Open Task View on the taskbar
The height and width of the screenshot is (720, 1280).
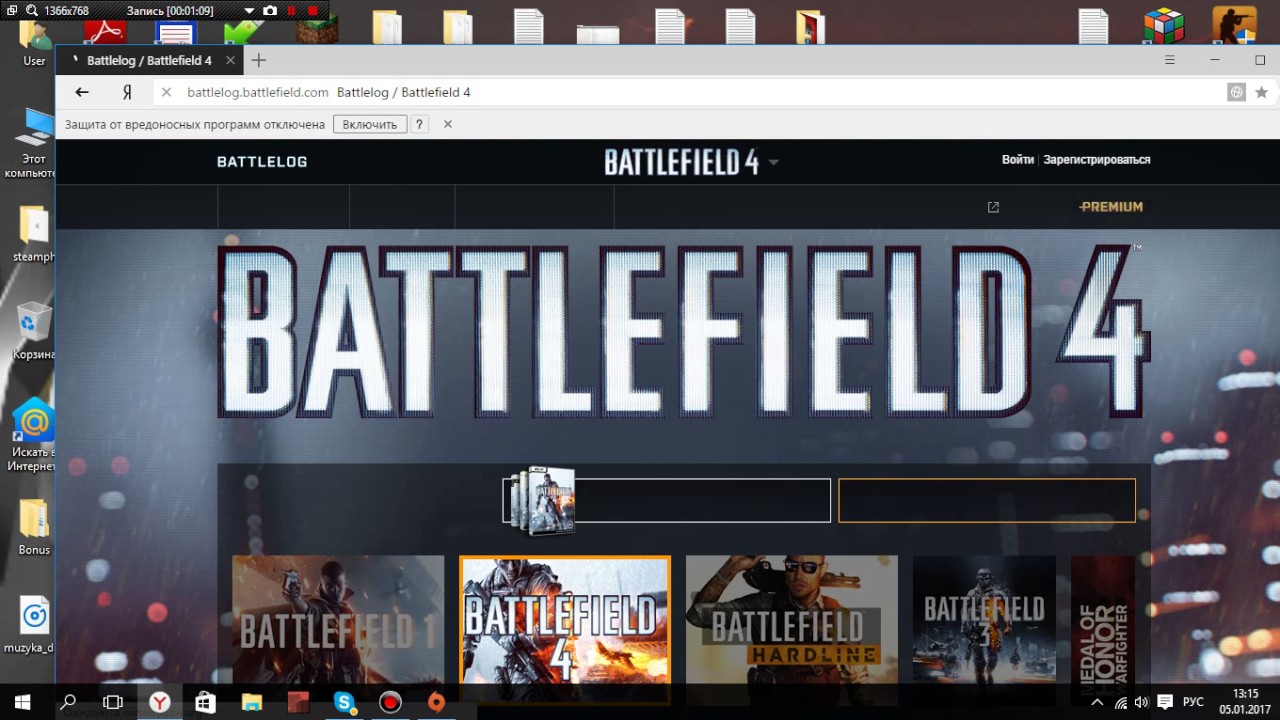tap(113, 702)
